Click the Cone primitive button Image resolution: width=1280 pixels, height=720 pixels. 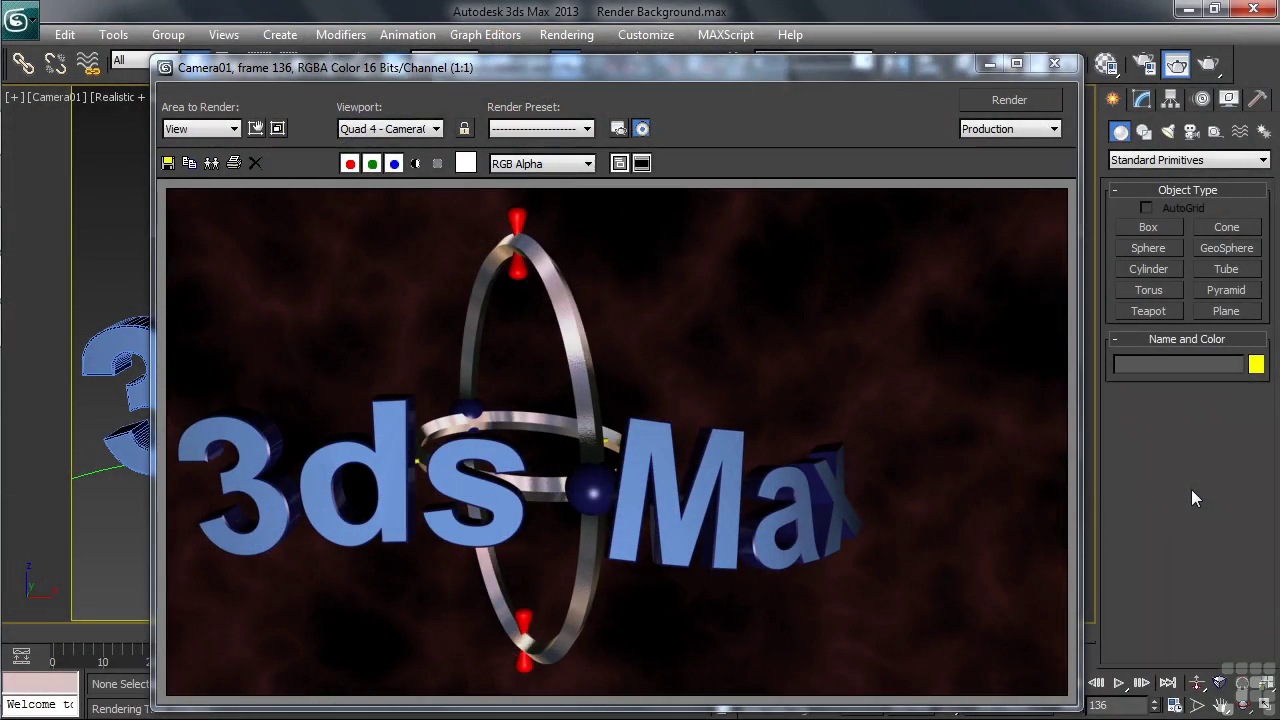pos(1226,227)
